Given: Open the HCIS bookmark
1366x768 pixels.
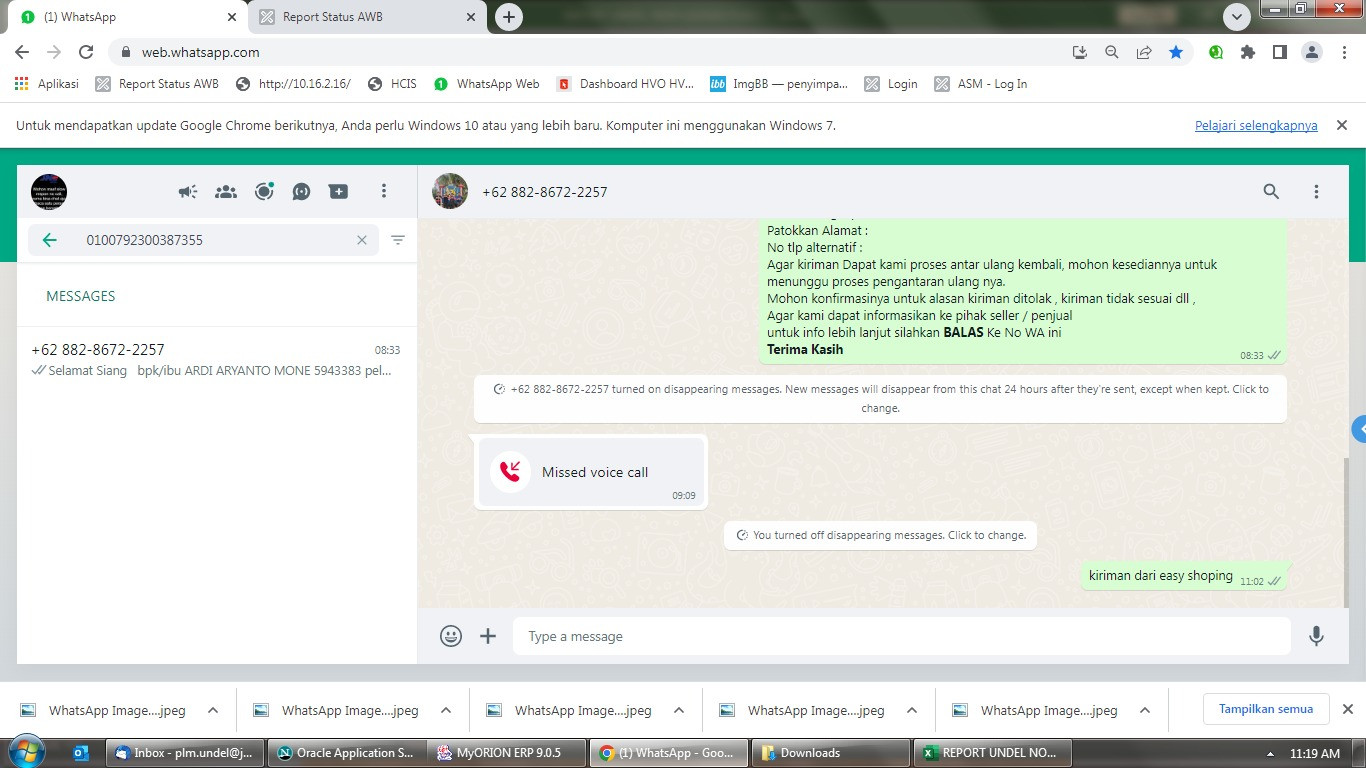Looking at the screenshot, I should click(x=392, y=84).
